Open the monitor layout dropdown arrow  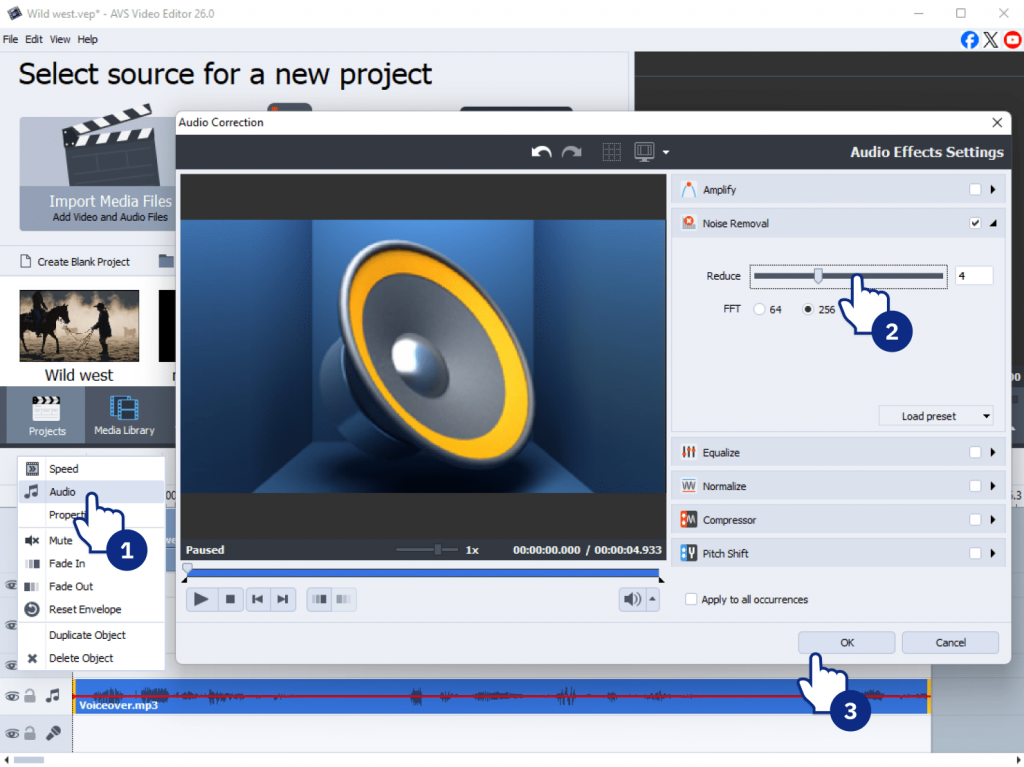pos(665,152)
